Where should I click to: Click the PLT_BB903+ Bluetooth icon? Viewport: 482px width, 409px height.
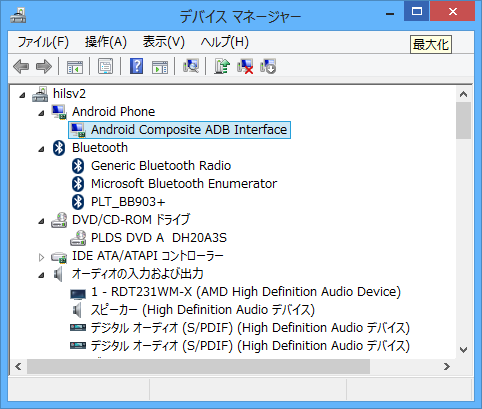78,202
